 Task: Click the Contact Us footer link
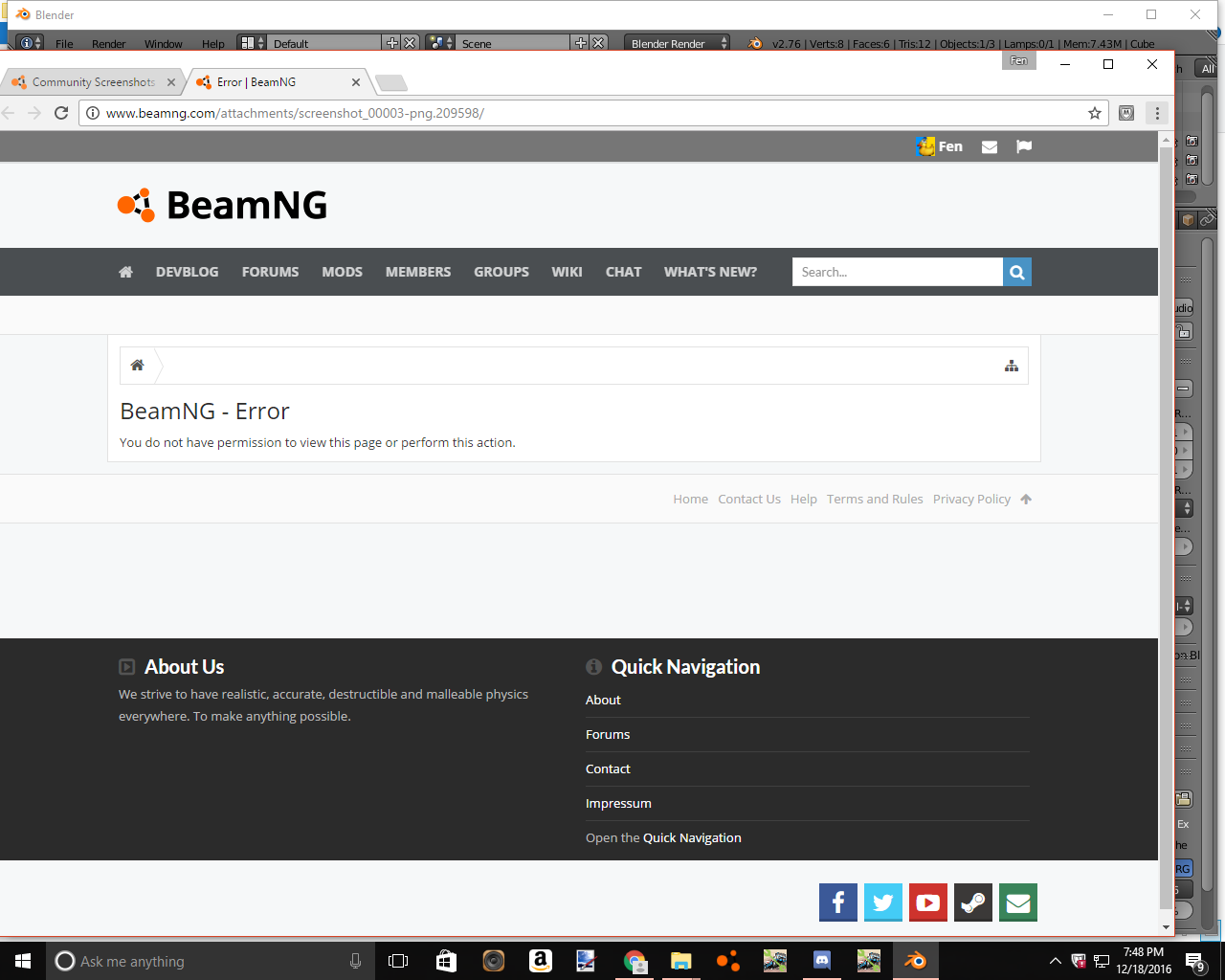pyautogui.click(x=749, y=499)
